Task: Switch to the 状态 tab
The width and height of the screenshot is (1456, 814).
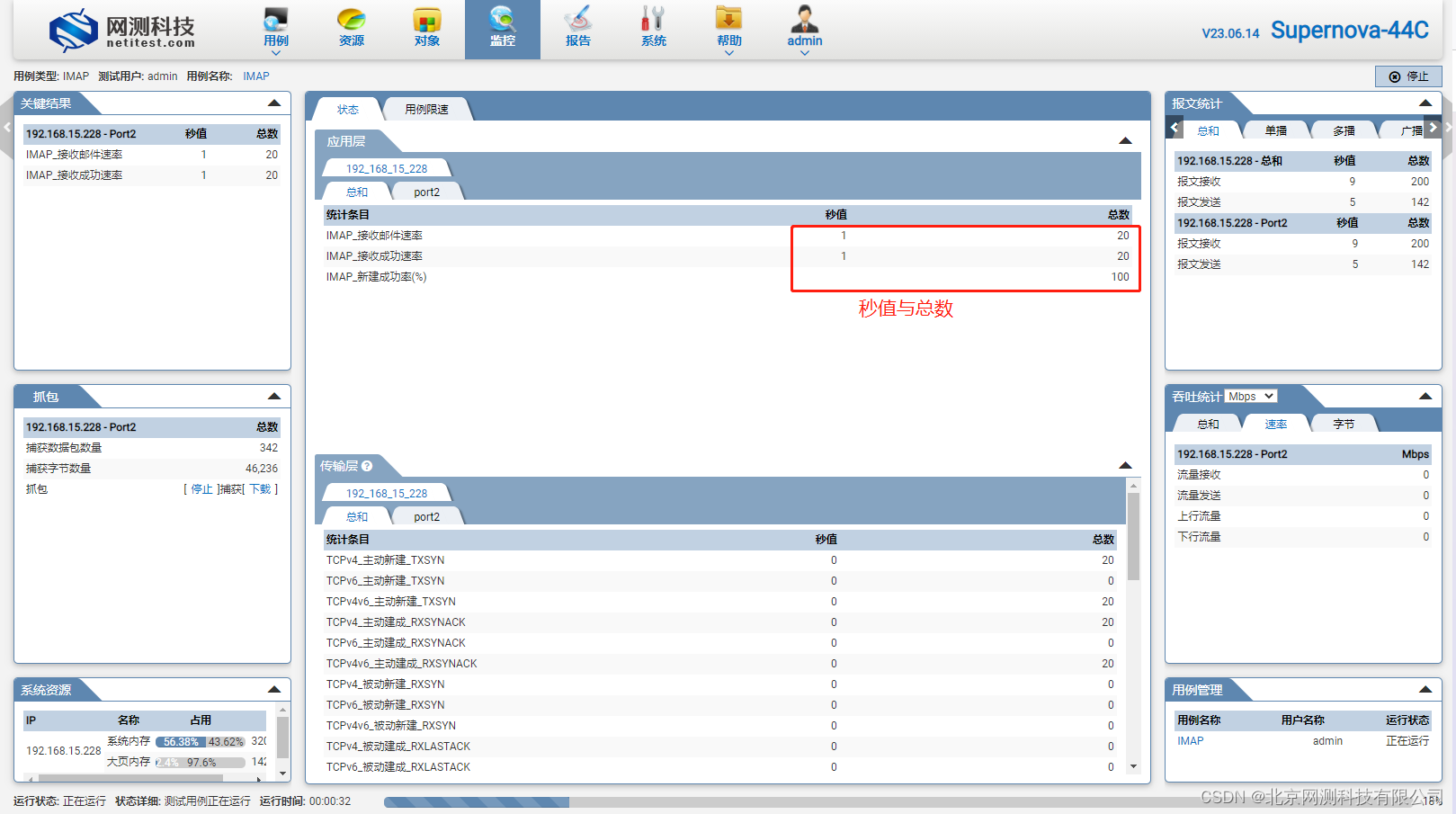Action: (348, 109)
